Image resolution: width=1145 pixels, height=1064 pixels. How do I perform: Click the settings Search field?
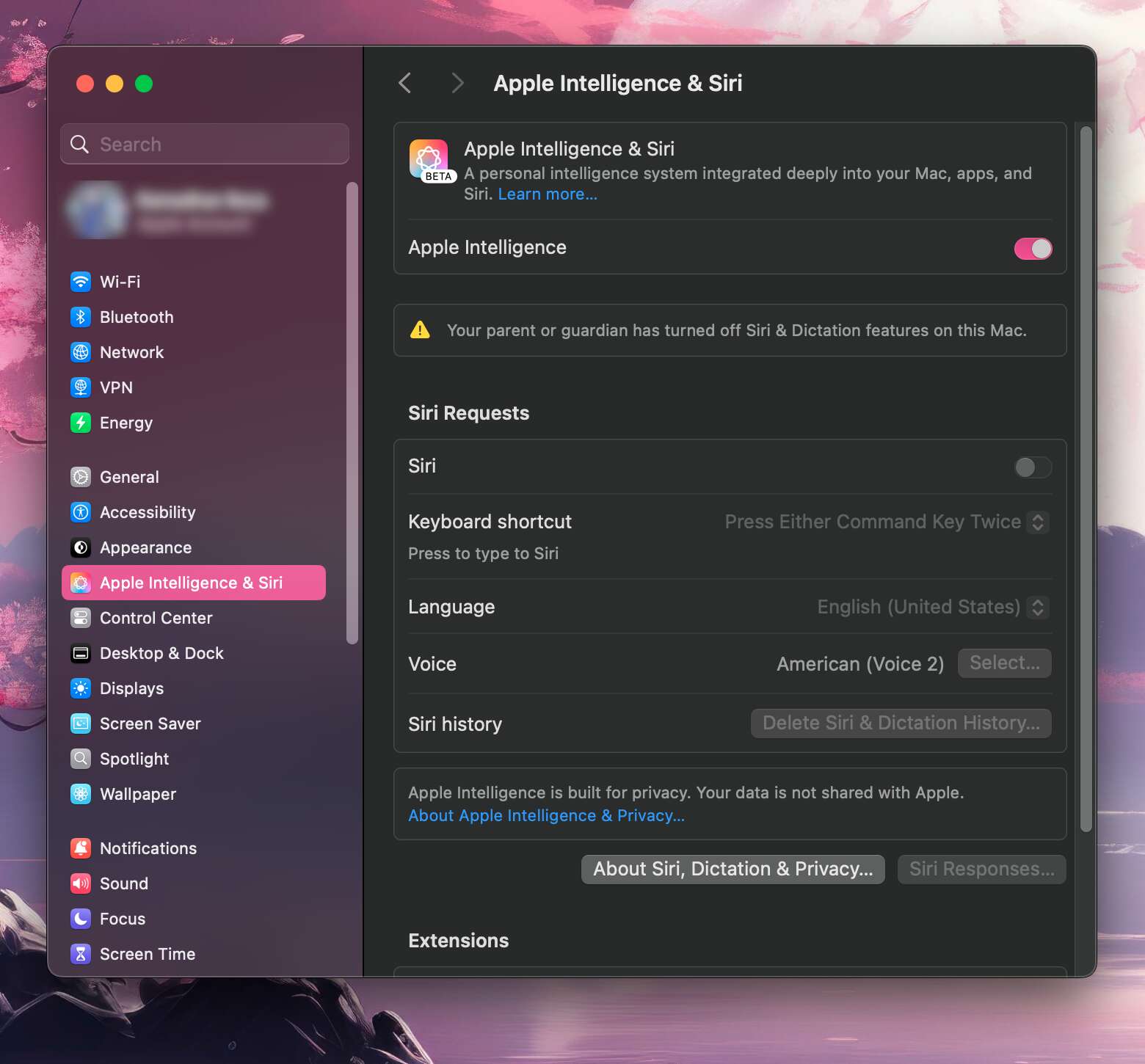click(205, 144)
